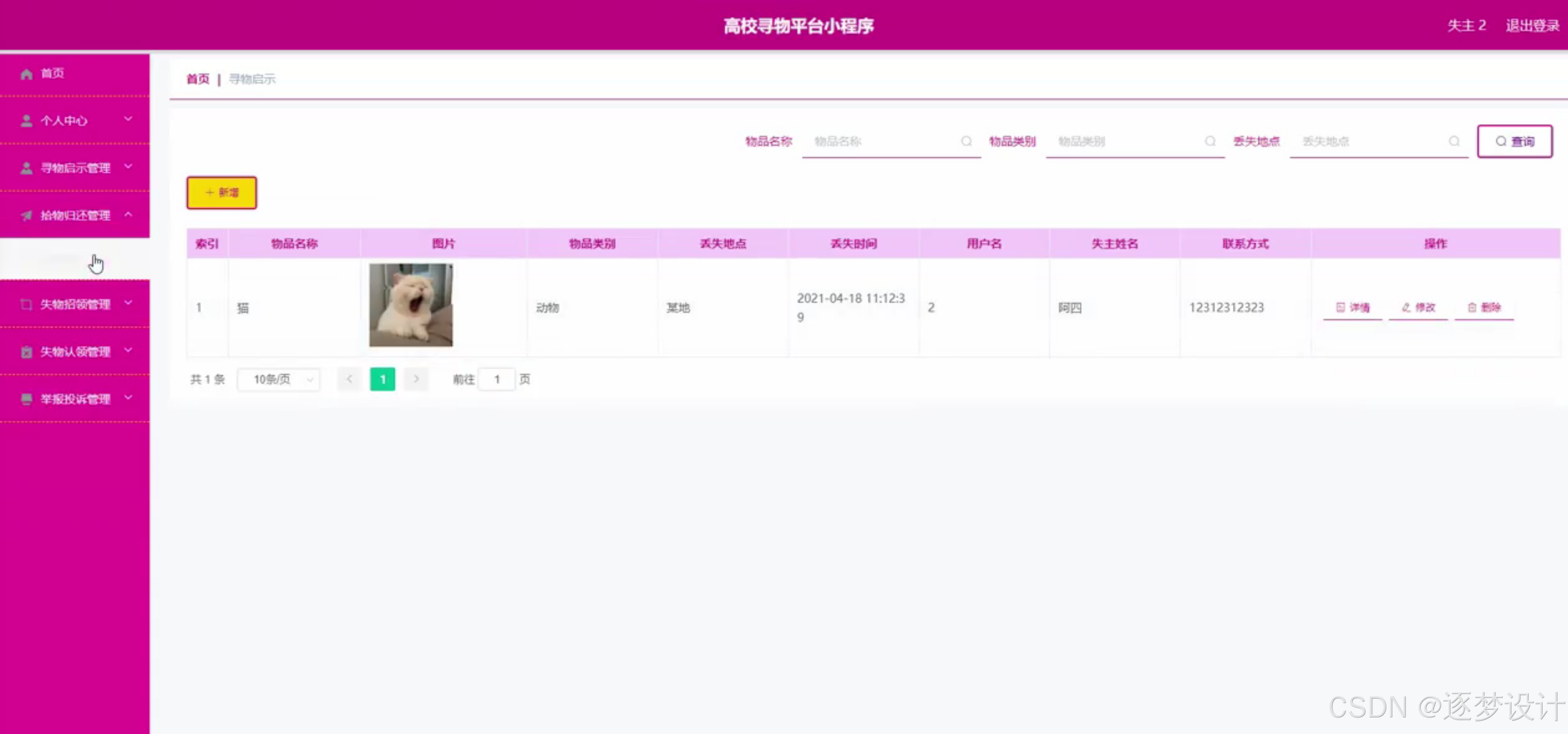The height and width of the screenshot is (734, 1568).
Task: Open the 10条/页 page-size dropdown
Action: 278,379
